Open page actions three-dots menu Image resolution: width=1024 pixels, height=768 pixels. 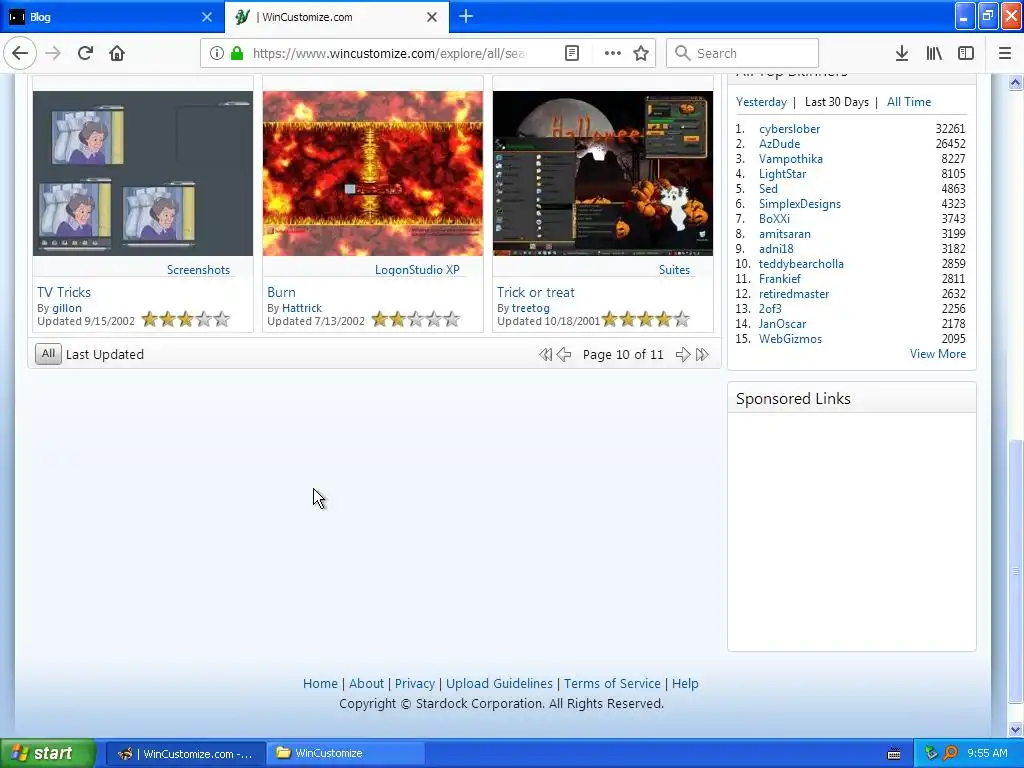click(613, 53)
